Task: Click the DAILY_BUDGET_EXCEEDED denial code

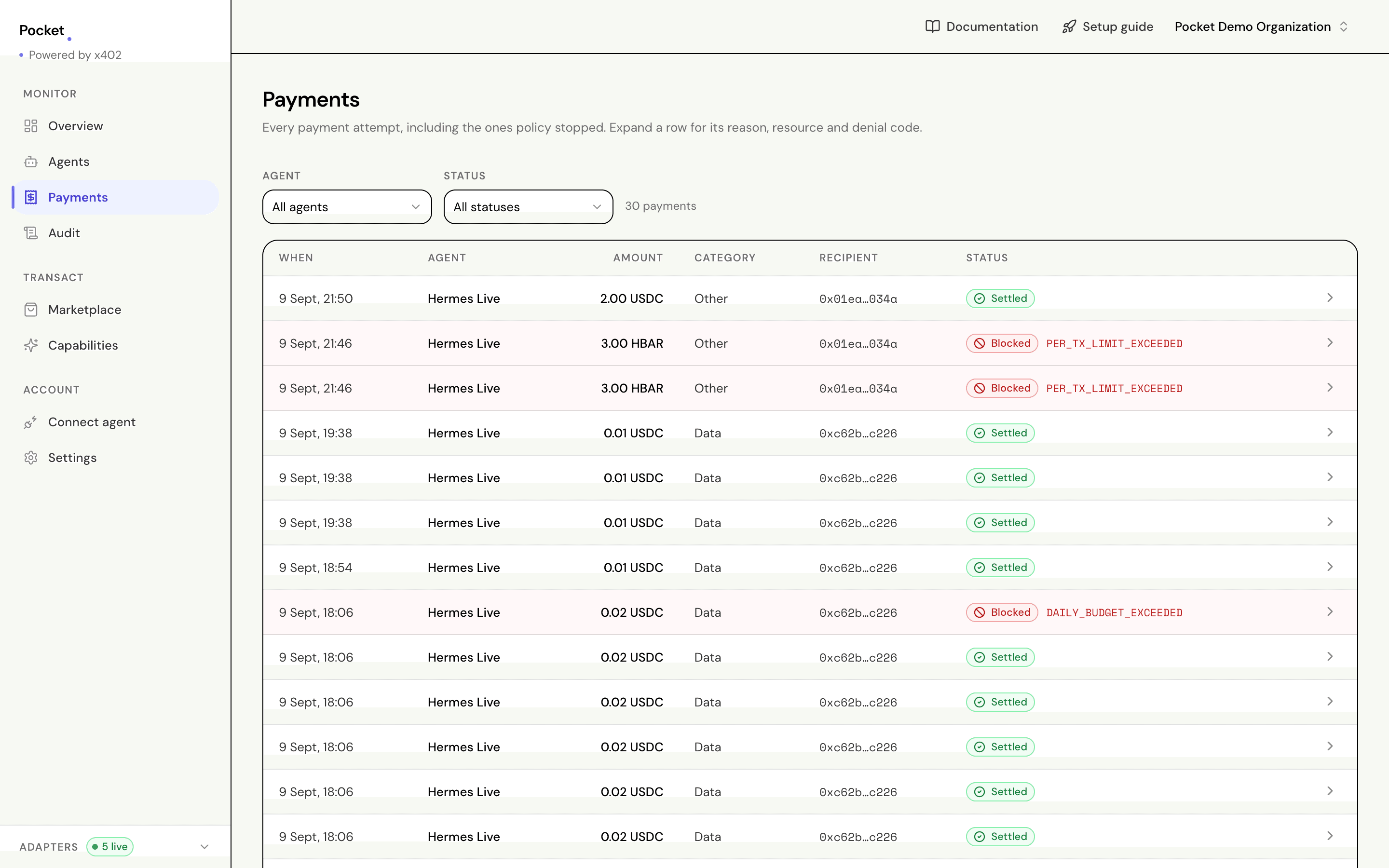Action: [x=1114, y=612]
